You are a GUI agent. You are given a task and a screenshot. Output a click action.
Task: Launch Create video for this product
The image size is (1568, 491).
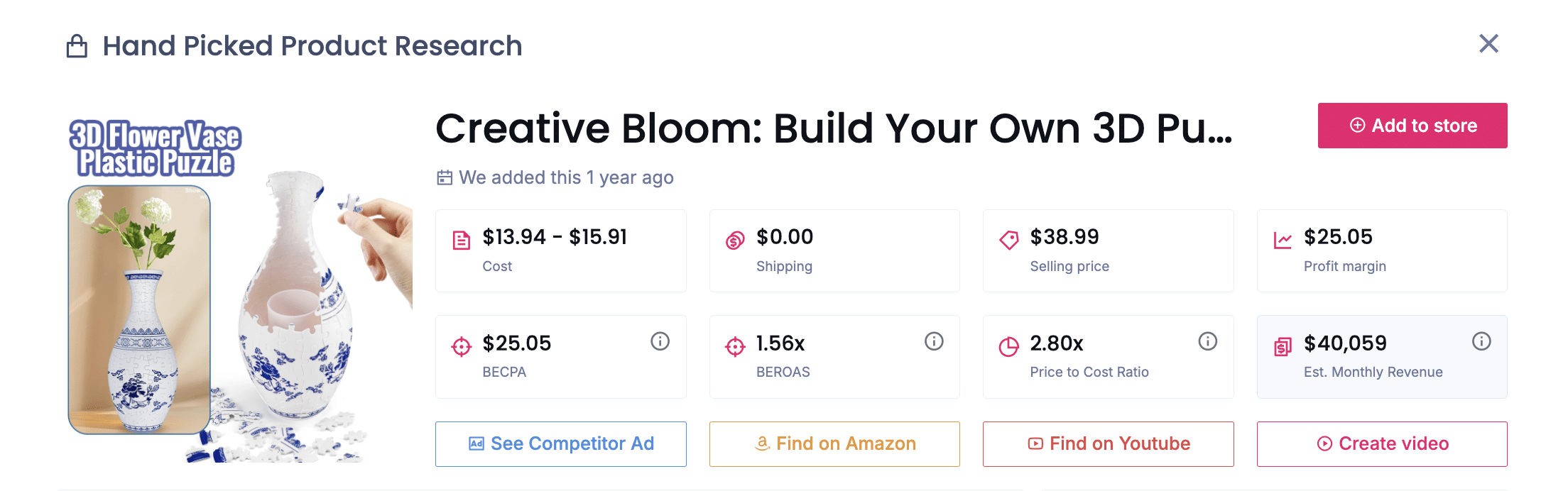1382,443
